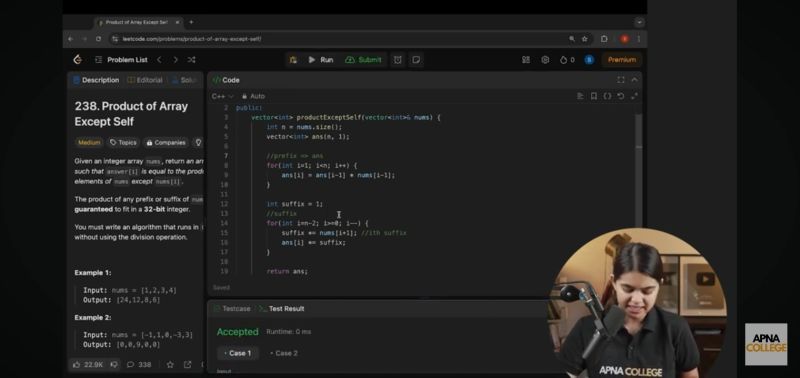Open the debugger icon beside Run

(x=293, y=60)
